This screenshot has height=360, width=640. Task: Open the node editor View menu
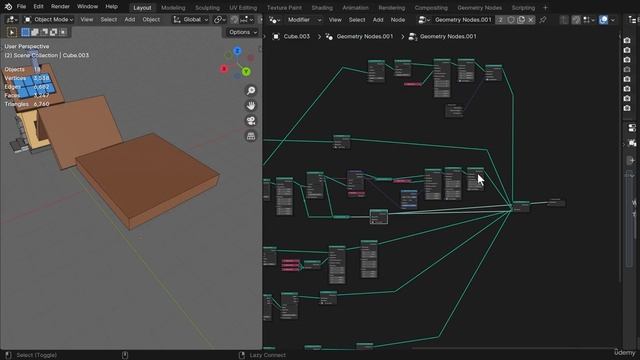pyautogui.click(x=335, y=20)
